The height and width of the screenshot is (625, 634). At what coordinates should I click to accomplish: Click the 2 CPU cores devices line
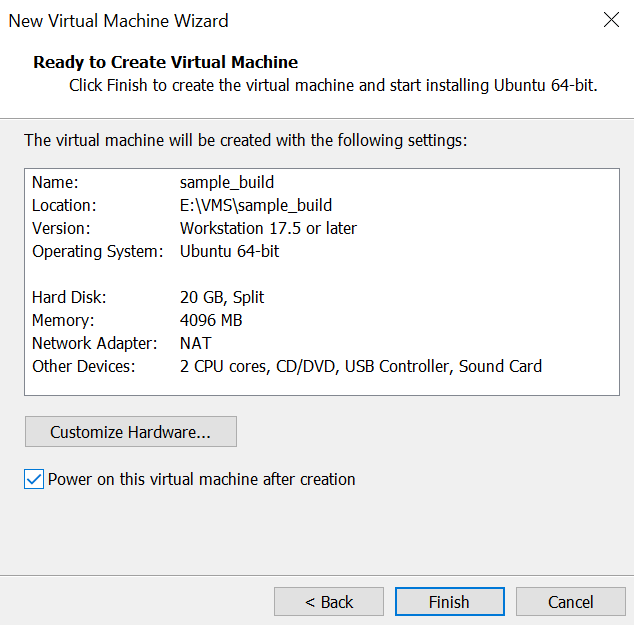click(x=361, y=366)
